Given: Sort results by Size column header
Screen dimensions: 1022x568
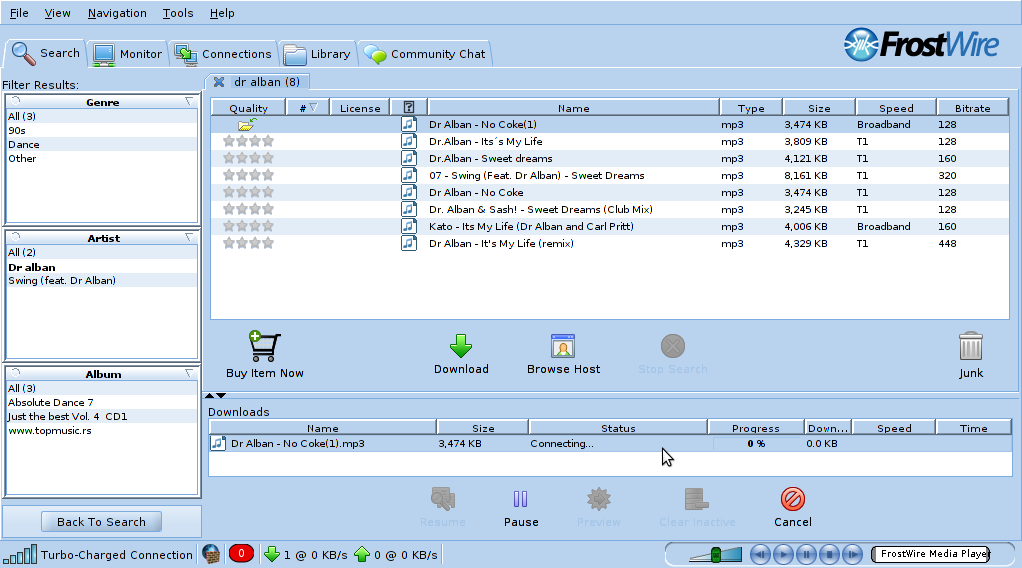Looking at the screenshot, I should [x=819, y=108].
